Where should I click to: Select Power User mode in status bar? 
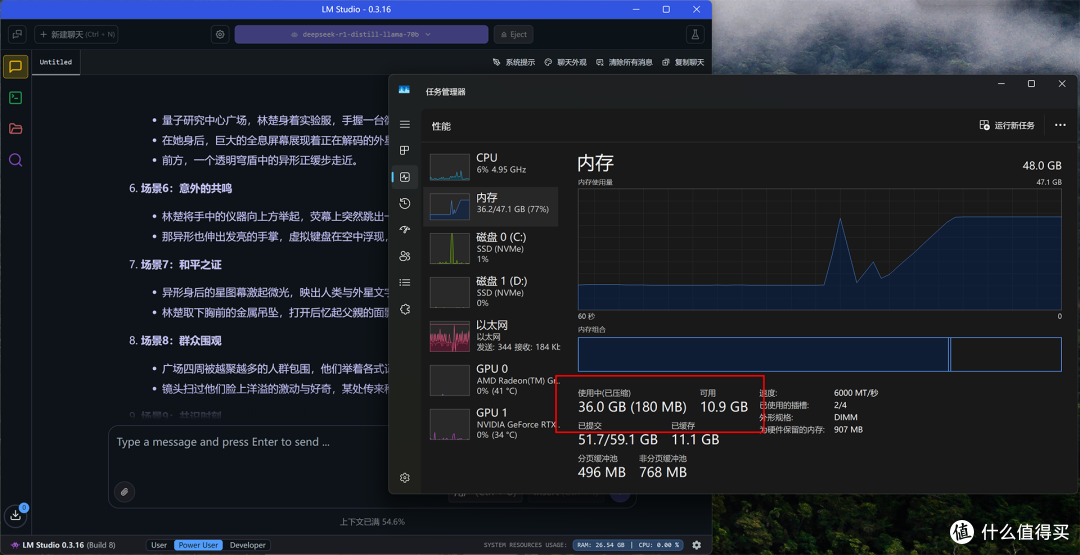pos(198,545)
